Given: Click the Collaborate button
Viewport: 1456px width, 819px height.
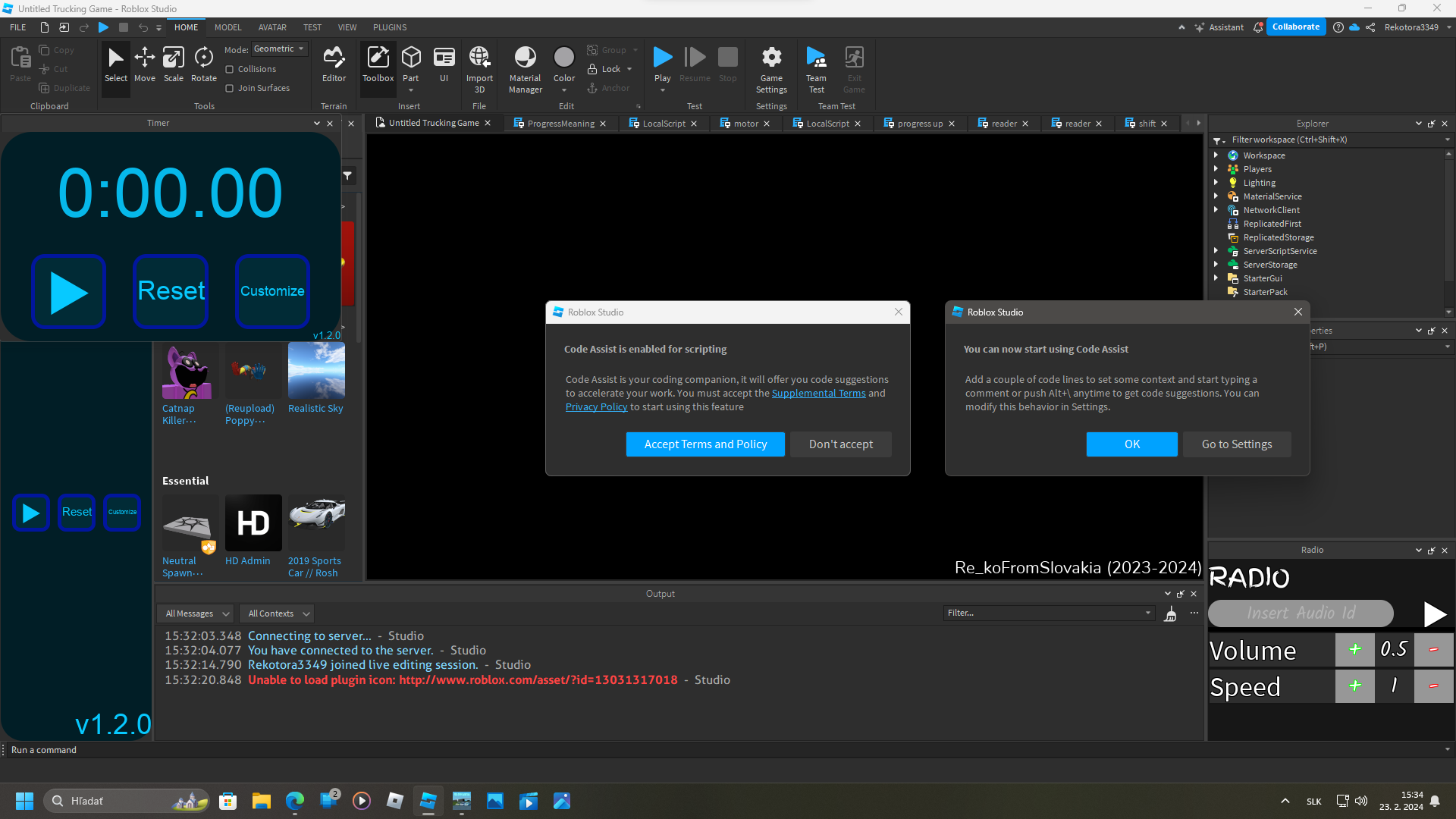Looking at the screenshot, I should pyautogui.click(x=1295, y=27).
